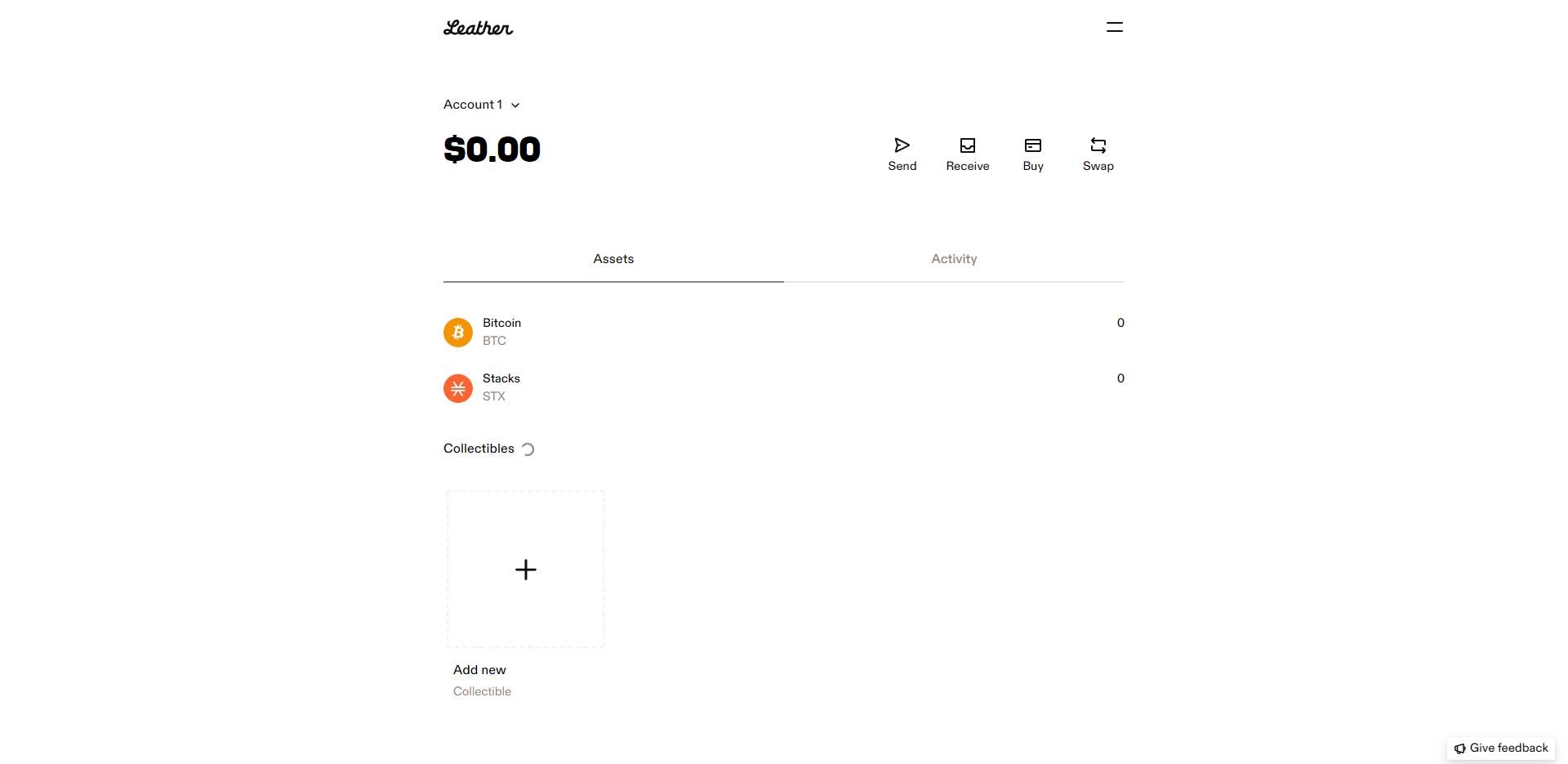
Task: Click the Leather wallet logo
Action: pos(478,27)
